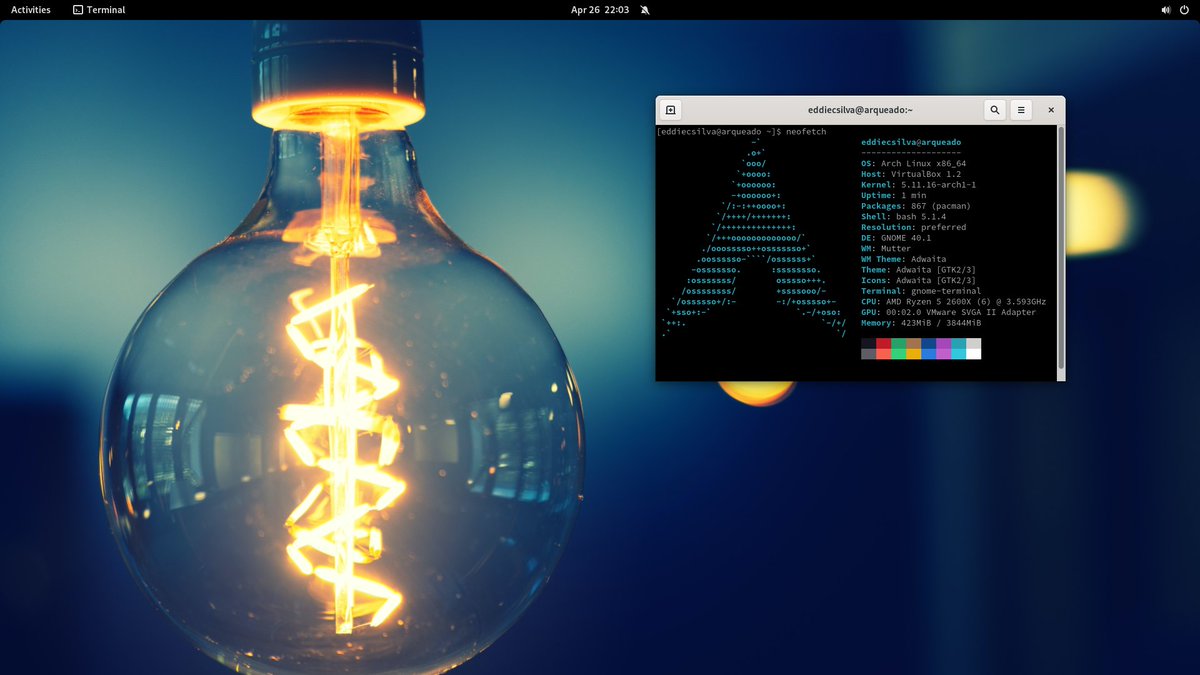Click the yellow block in the neofetch palette

[913, 353]
